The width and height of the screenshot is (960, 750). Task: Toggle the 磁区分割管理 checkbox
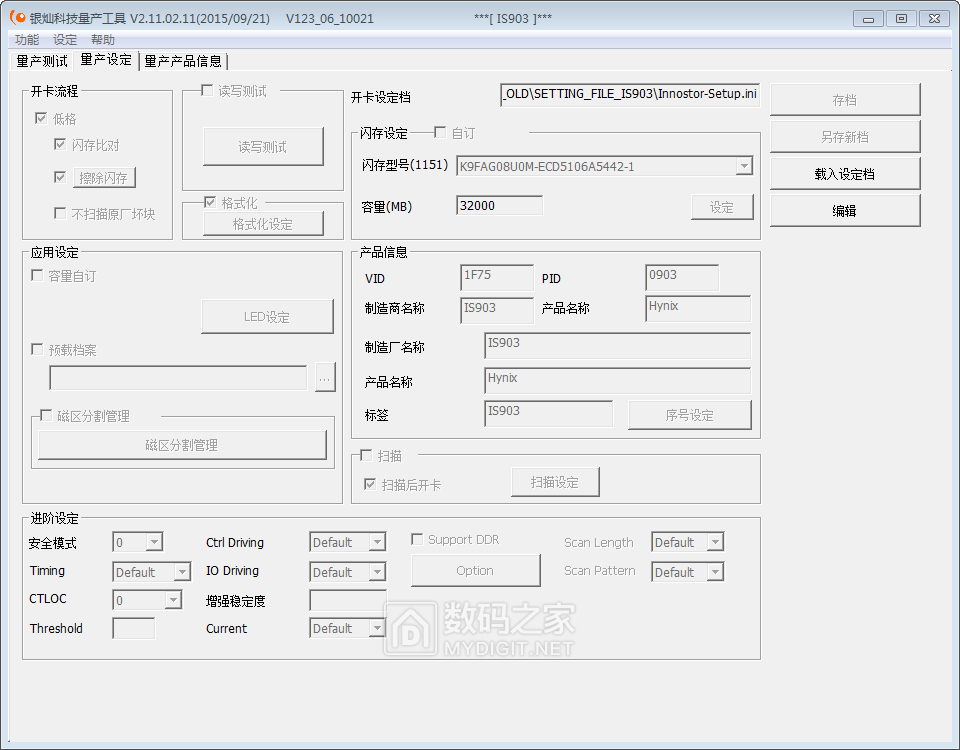[x=46, y=416]
